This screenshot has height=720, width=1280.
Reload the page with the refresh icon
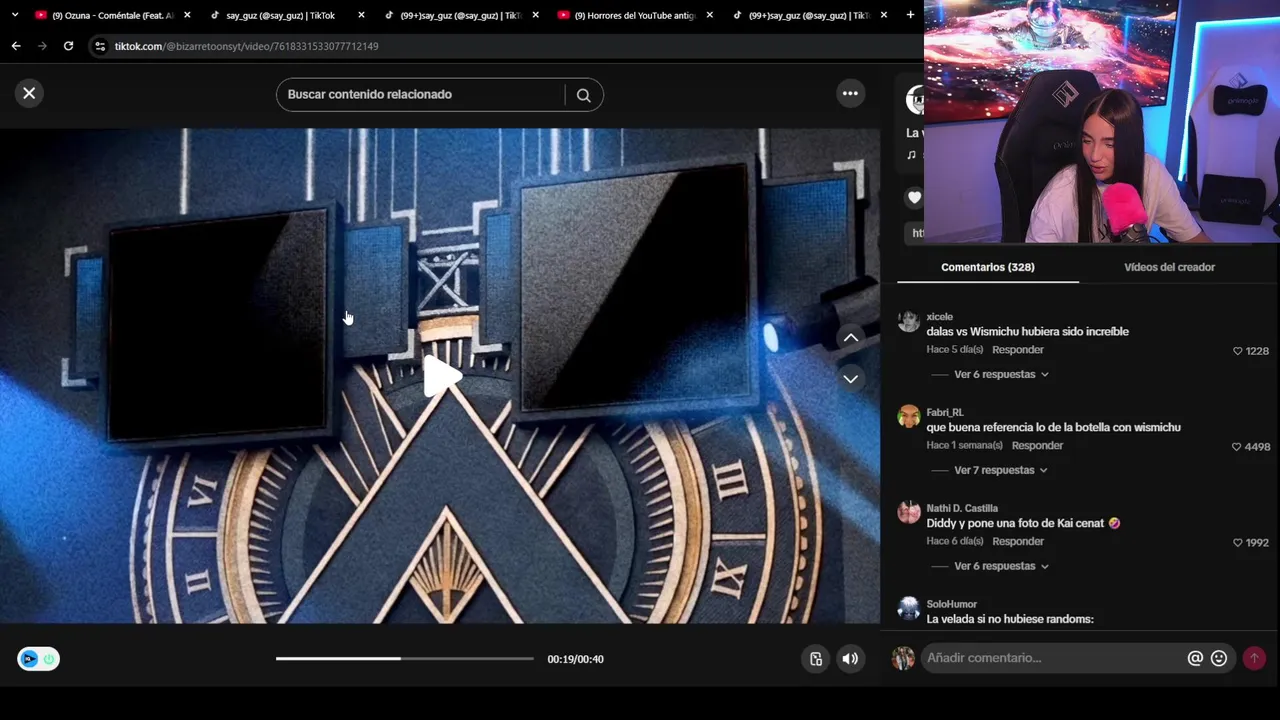[68, 46]
